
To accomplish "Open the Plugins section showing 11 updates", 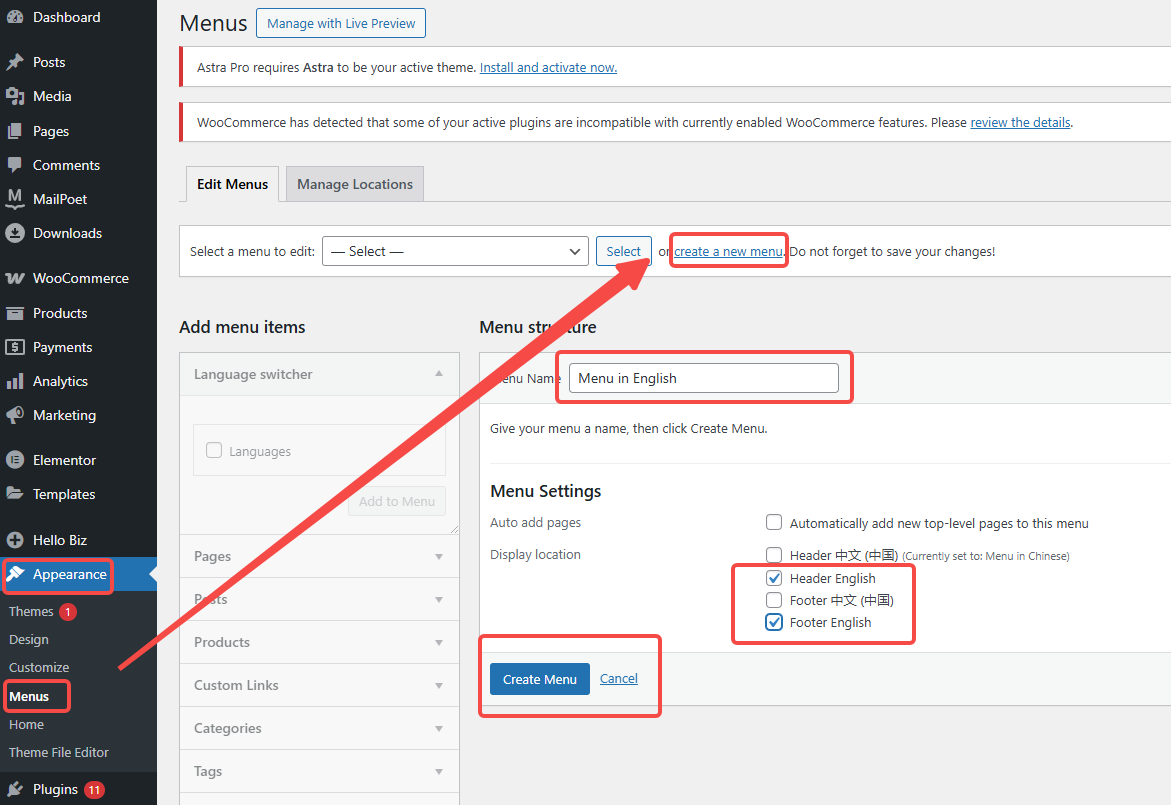I will (x=56, y=788).
